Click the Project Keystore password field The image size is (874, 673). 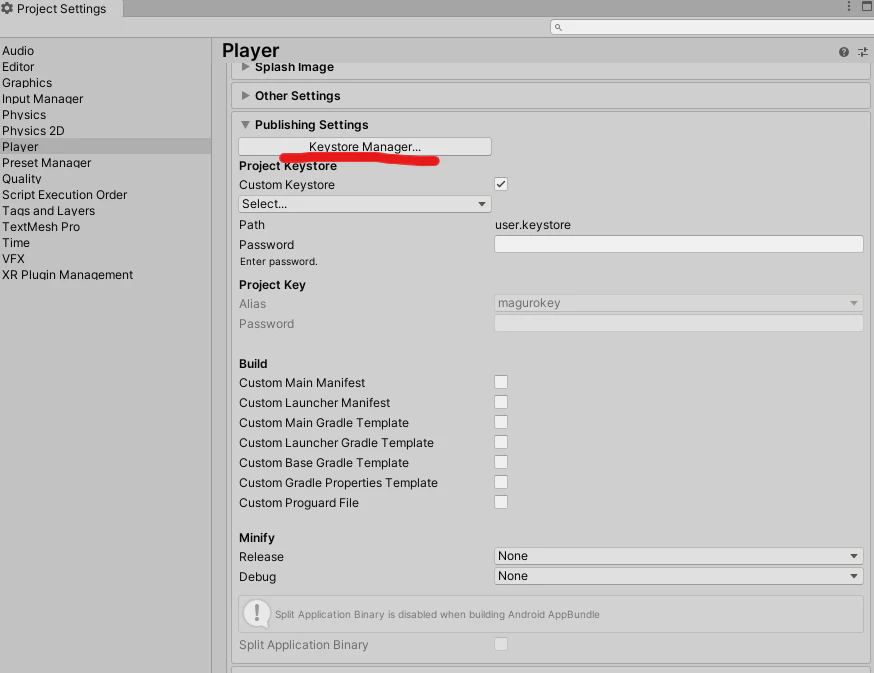(x=678, y=244)
